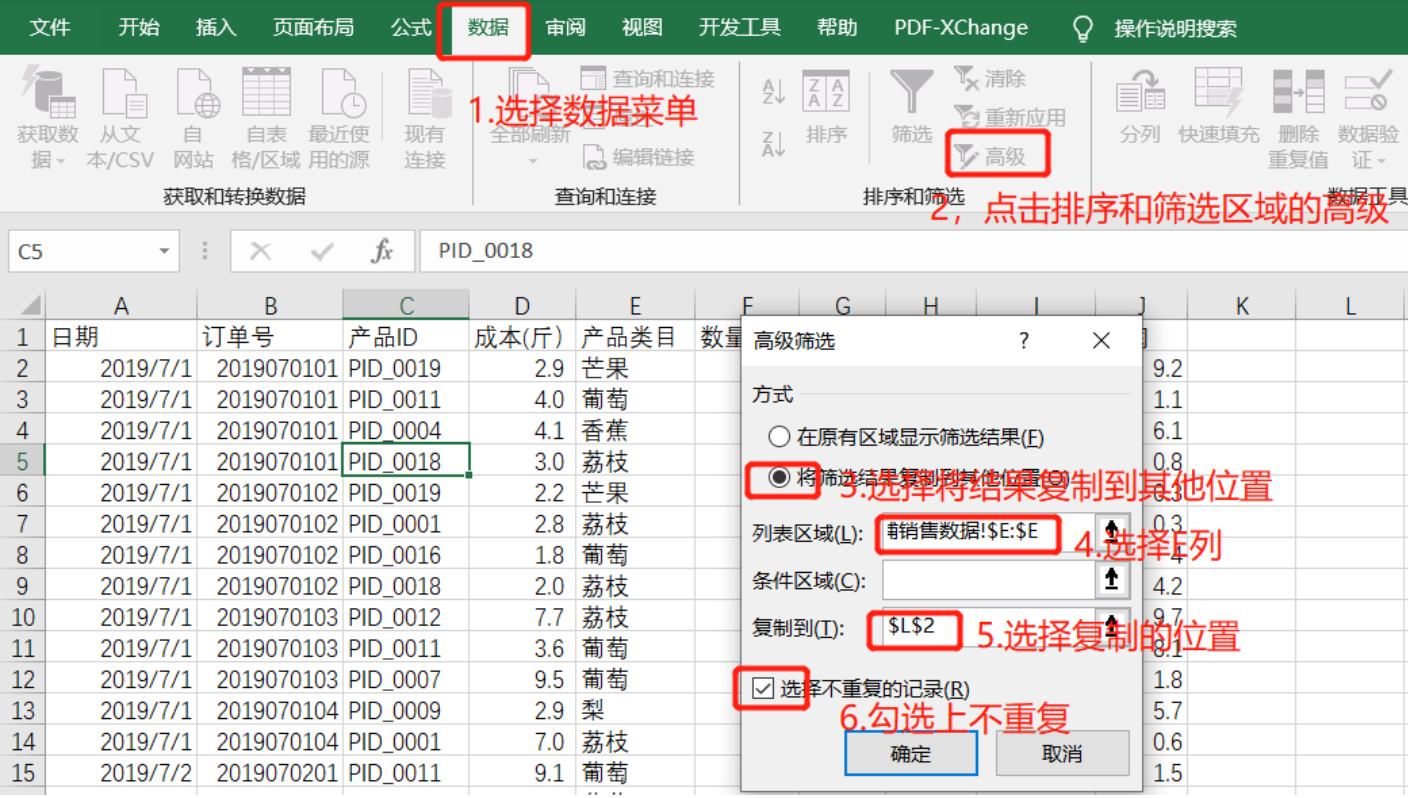The height and width of the screenshot is (798, 1408).
Task: Click the formula bar cancel X icon
Action: 260,251
